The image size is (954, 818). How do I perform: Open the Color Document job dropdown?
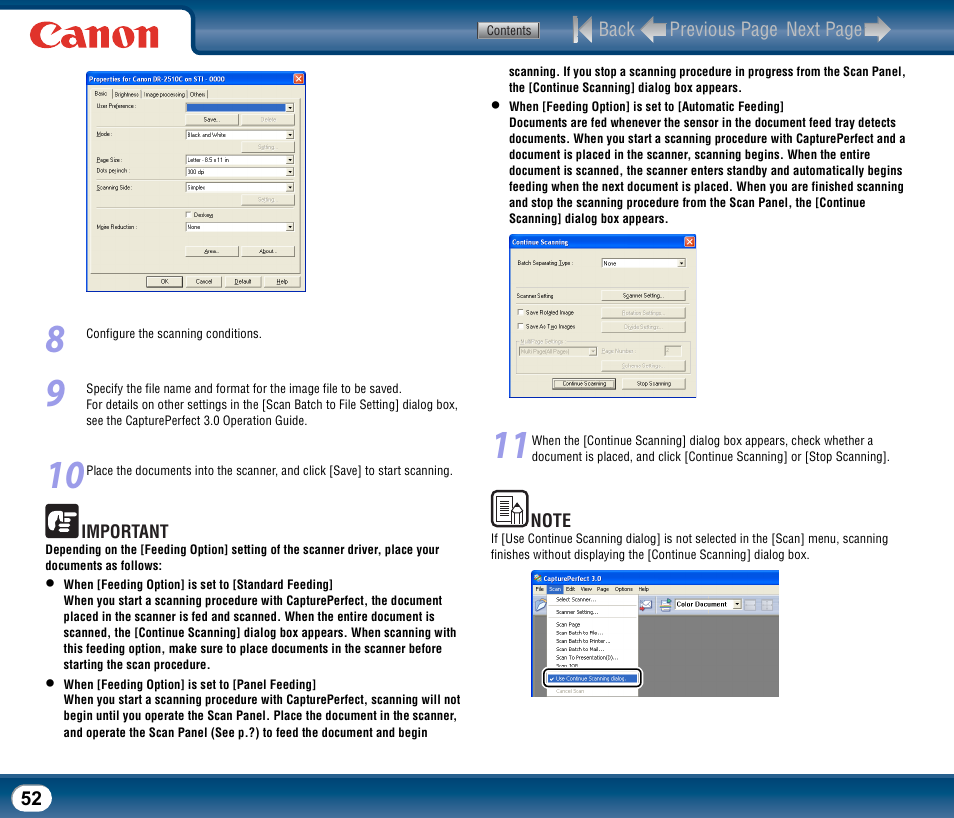(708, 604)
